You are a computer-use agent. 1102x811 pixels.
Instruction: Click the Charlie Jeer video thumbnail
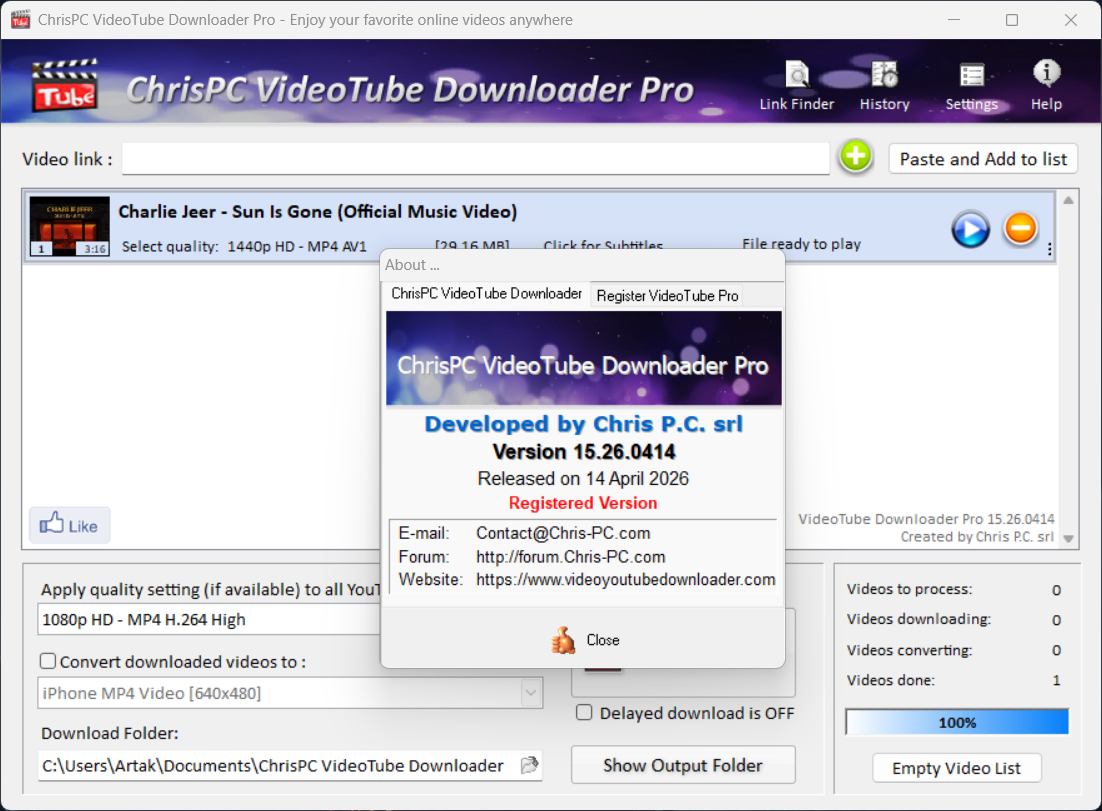(x=70, y=226)
